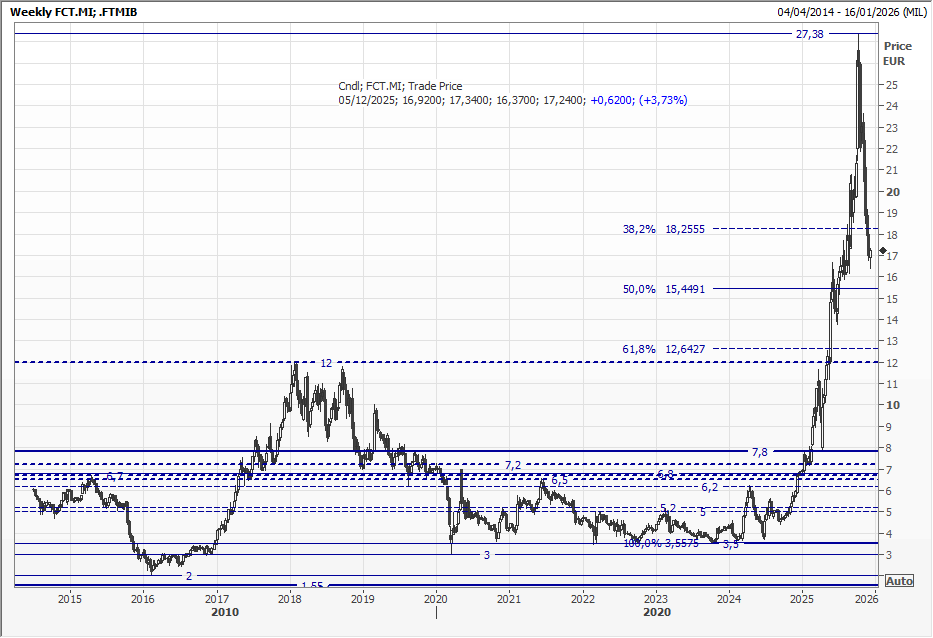Screen dimensions: 933x638
Task: Select the 27,38 top horizontal line label
Action: point(809,34)
